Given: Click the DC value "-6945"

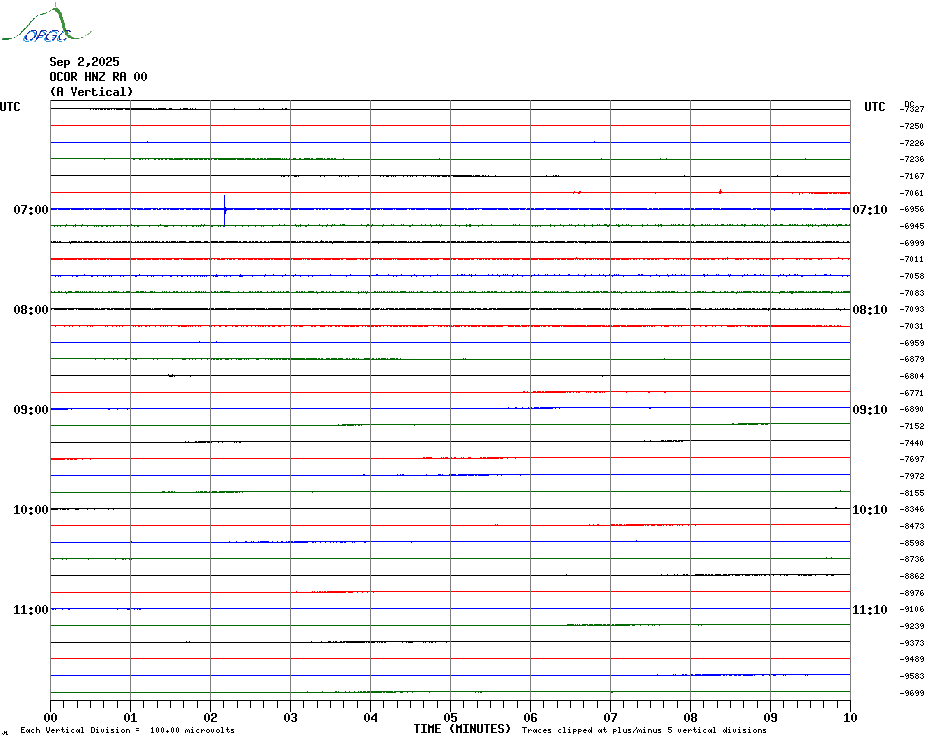Looking at the screenshot, I should (x=912, y=226).
